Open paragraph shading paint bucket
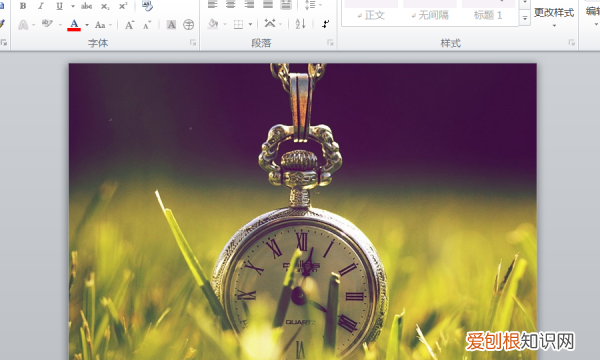 click(213, 24)
